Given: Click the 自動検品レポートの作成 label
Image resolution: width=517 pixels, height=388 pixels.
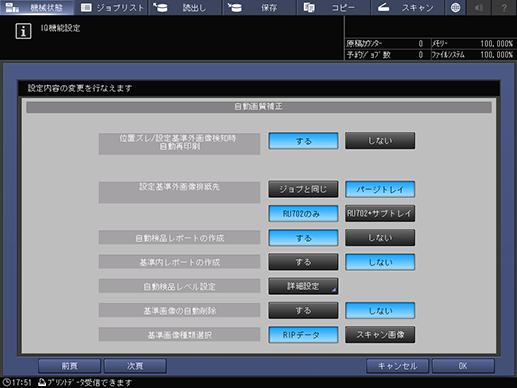Looking at the screenshot, I should [x=179, y=238].
